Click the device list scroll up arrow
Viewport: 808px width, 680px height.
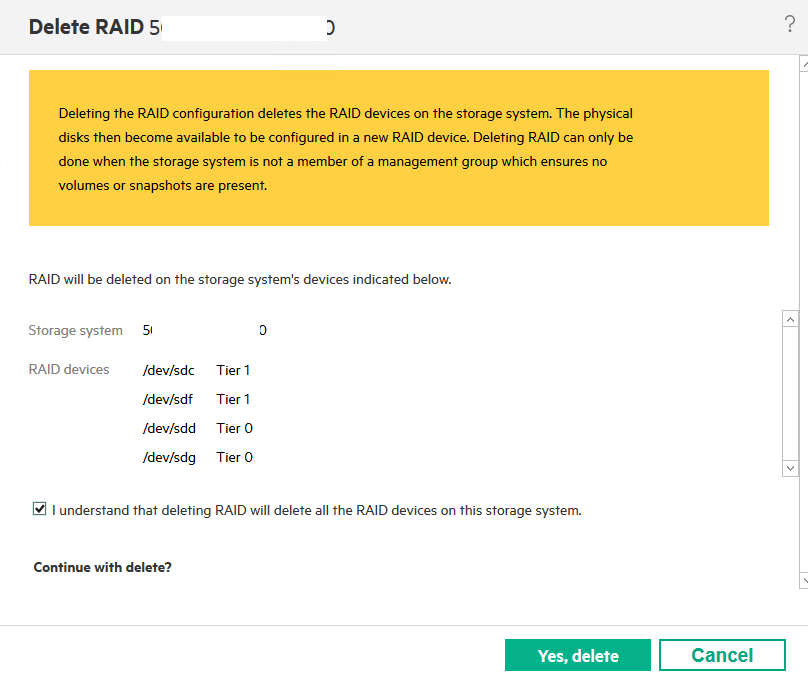point(790,319)
